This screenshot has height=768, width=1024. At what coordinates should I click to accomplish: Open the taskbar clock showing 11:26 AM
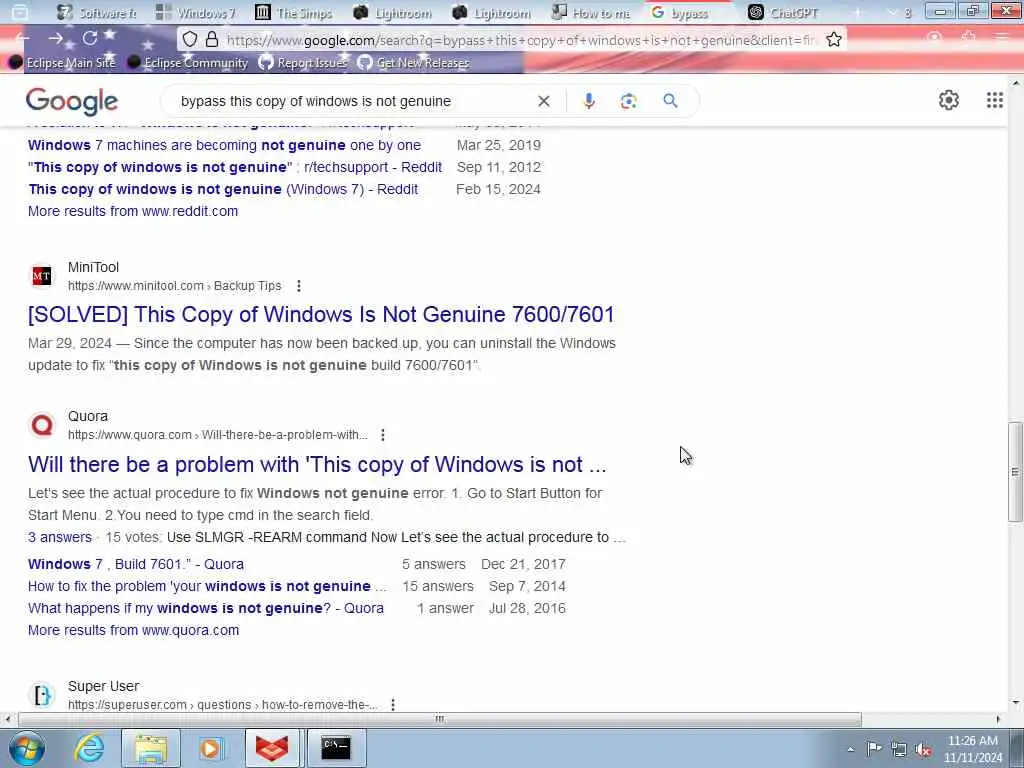973,749
